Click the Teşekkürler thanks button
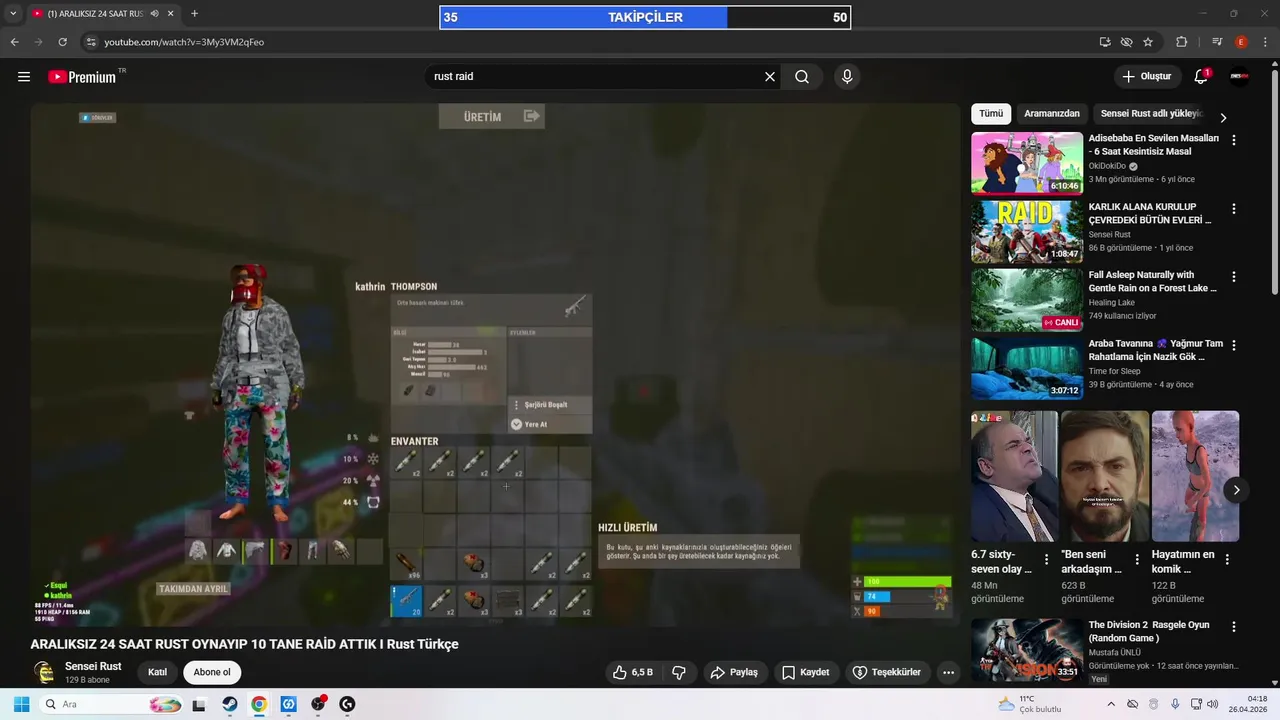1280x720 pixels. click(x=887, y=672)
